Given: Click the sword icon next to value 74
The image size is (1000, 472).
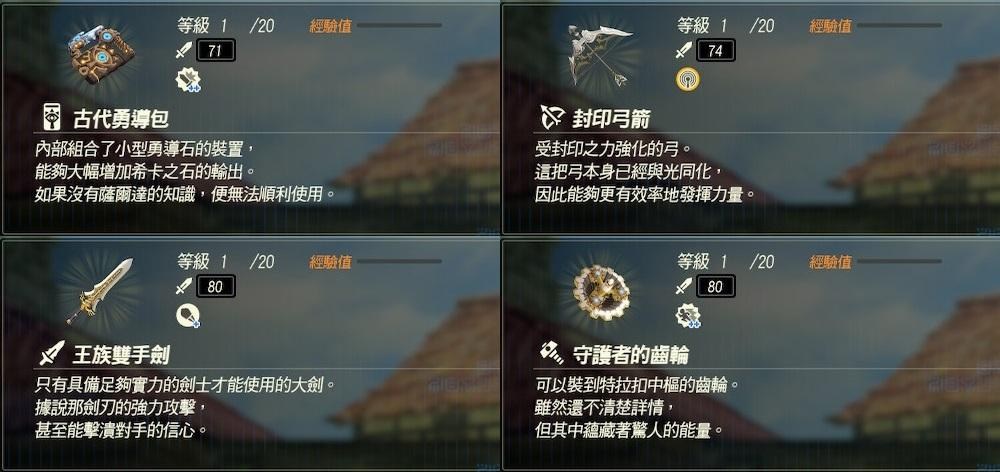Looking at the screenshot, I should pyautogui.click(x=683, y=50).
